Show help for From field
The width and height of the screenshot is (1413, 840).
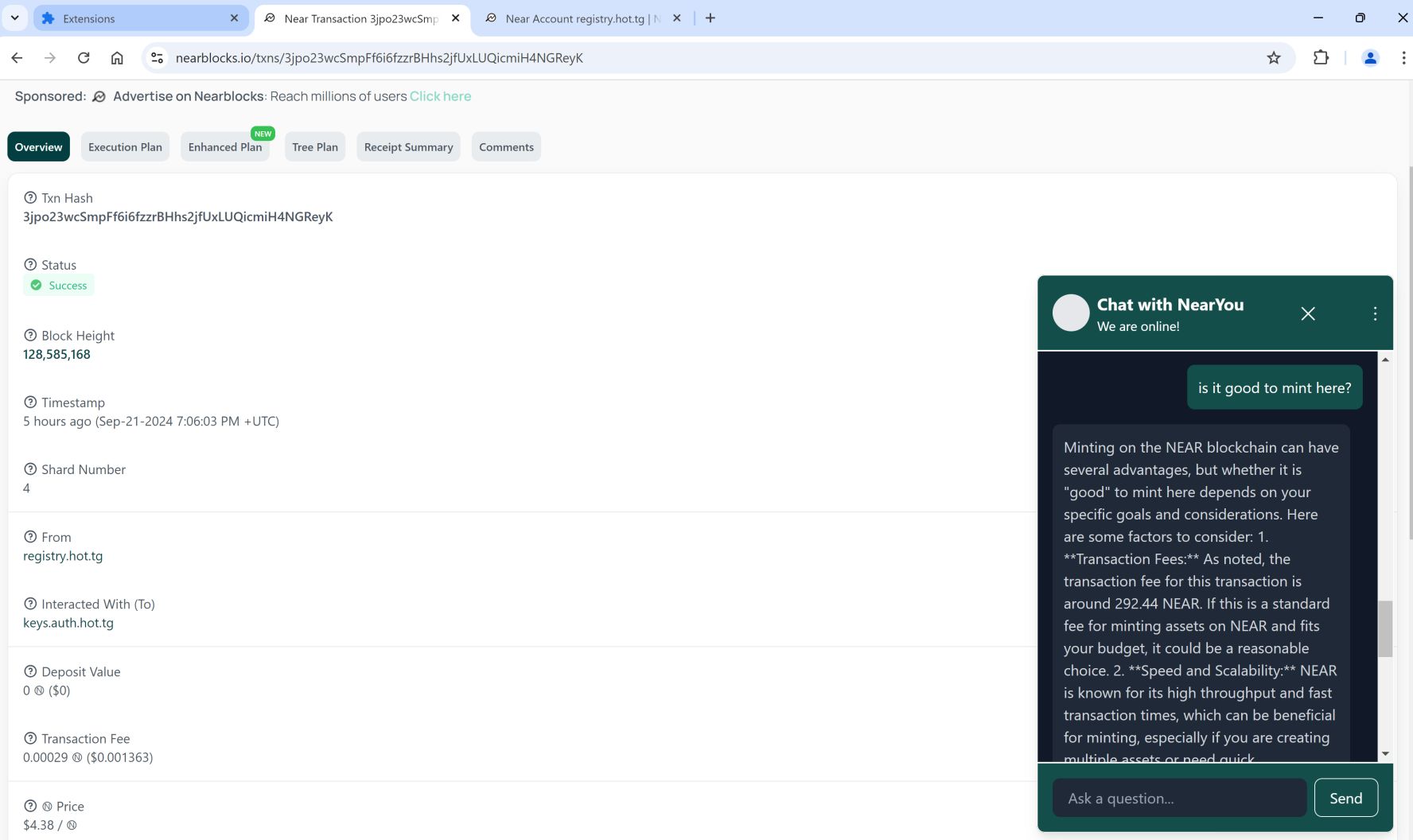pyautogui.click(x=30, y=537)
